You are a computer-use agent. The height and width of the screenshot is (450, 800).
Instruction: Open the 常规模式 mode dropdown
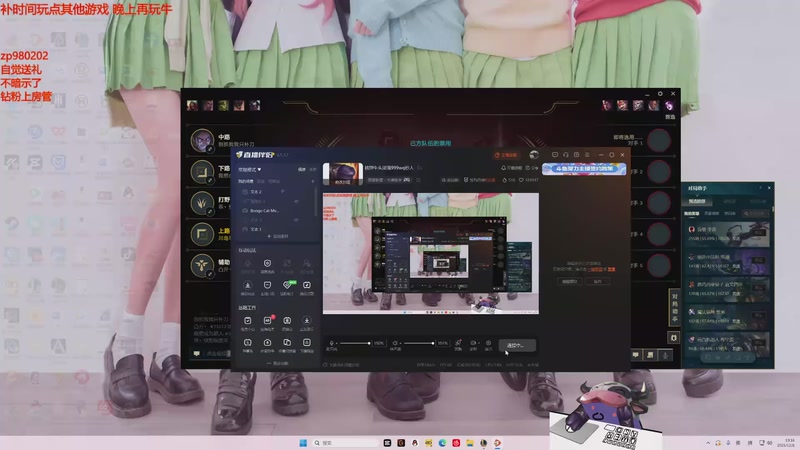click(249, 169)
